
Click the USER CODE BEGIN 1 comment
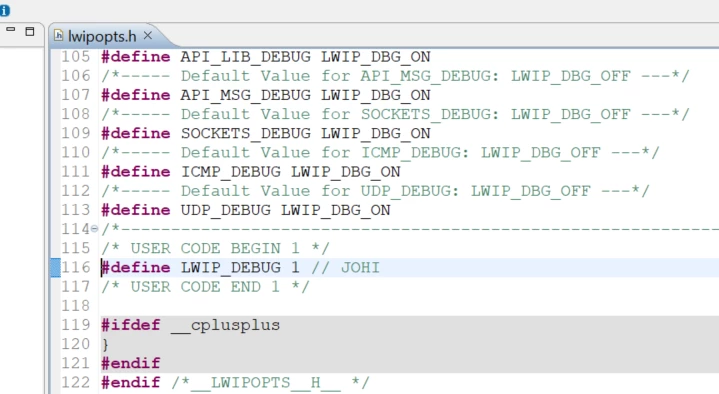(x=216, y=248)
